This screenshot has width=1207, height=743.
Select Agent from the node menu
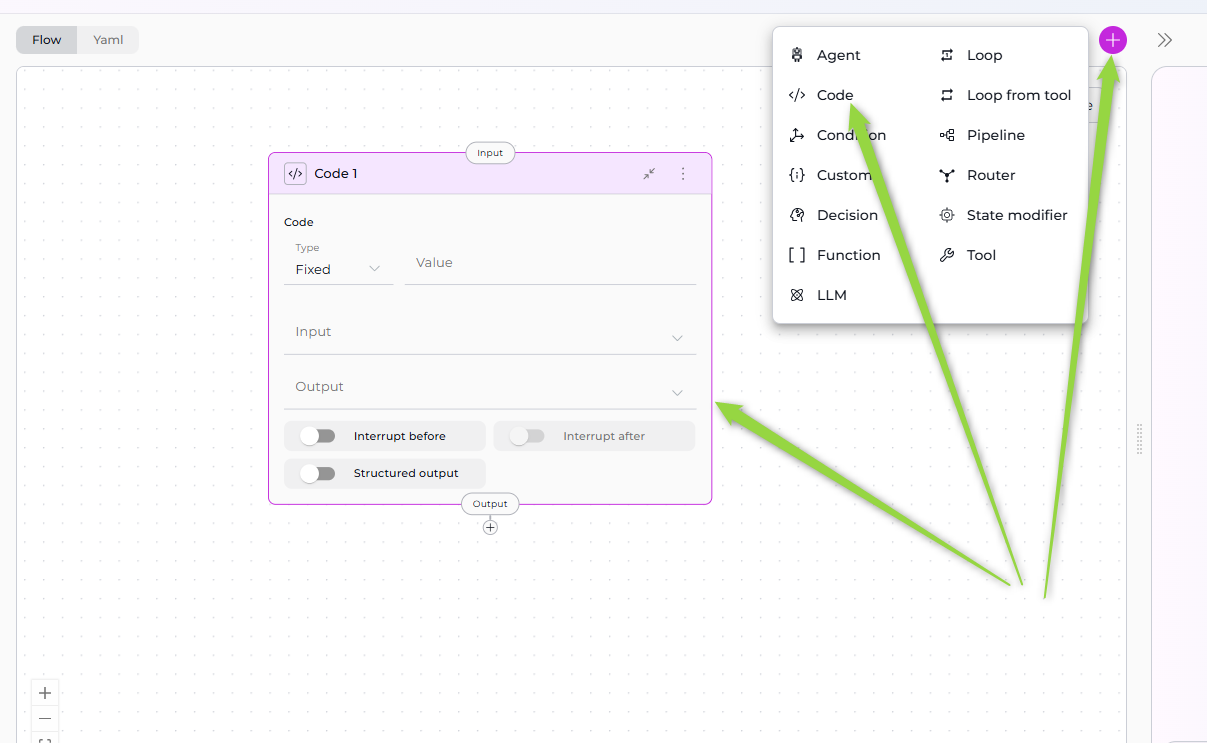pyautogui.click(x=838, y=55)
